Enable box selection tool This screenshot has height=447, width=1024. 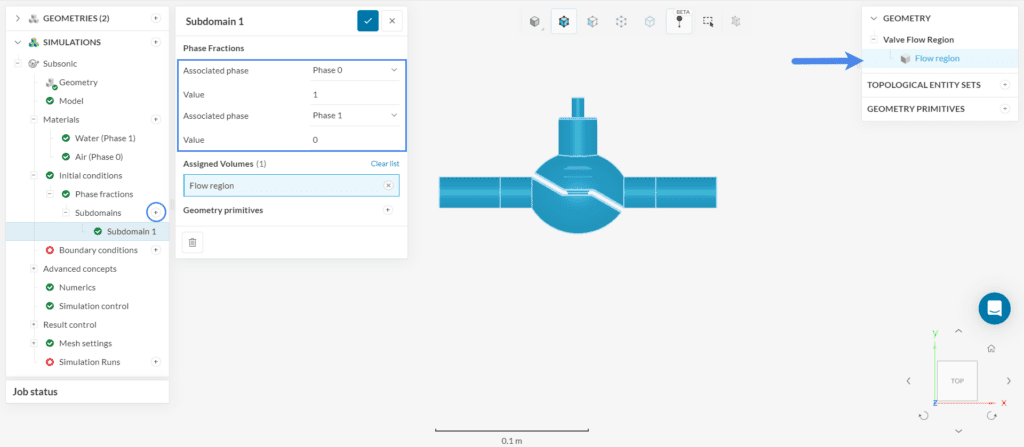[x=708, y=22]
